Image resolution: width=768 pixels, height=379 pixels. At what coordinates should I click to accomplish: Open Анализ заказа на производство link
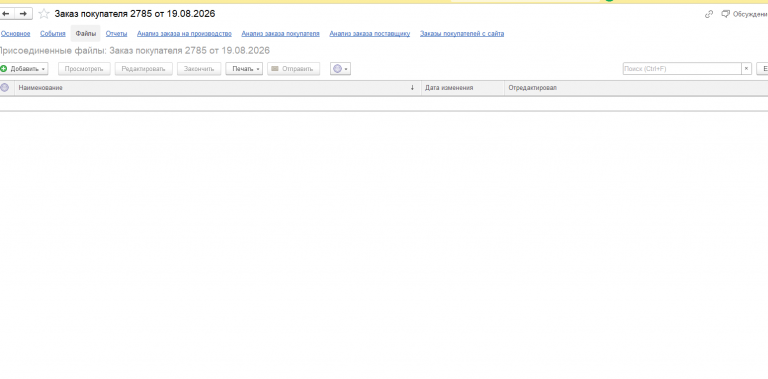coord(184,34)
